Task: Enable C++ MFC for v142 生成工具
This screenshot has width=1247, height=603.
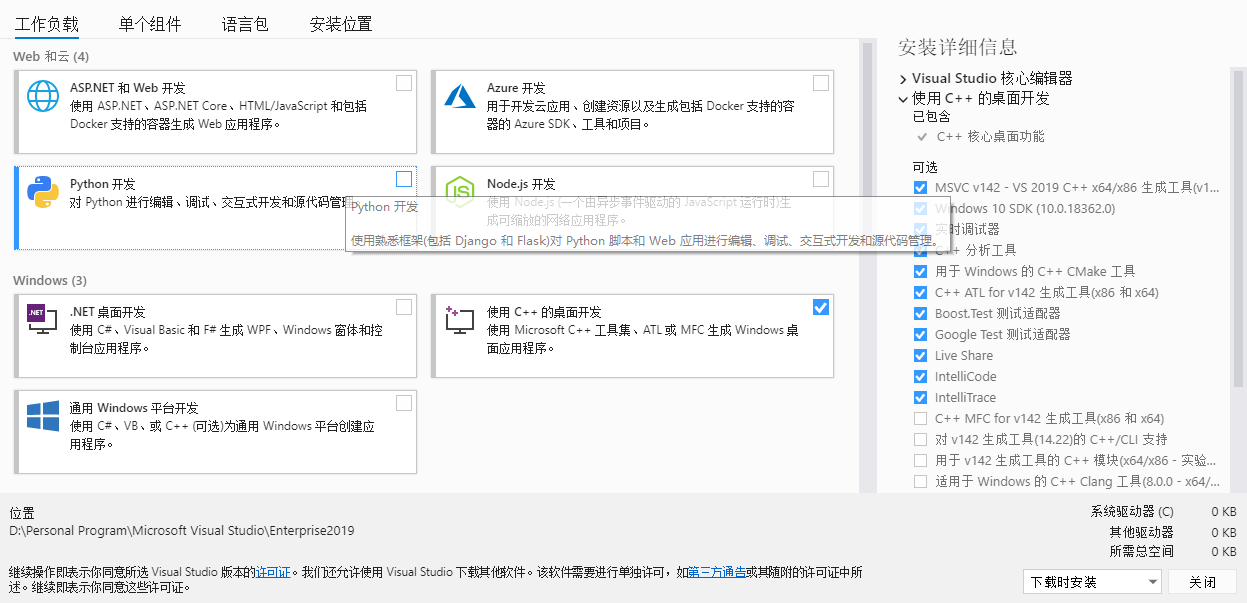Action: pos(920,418)
